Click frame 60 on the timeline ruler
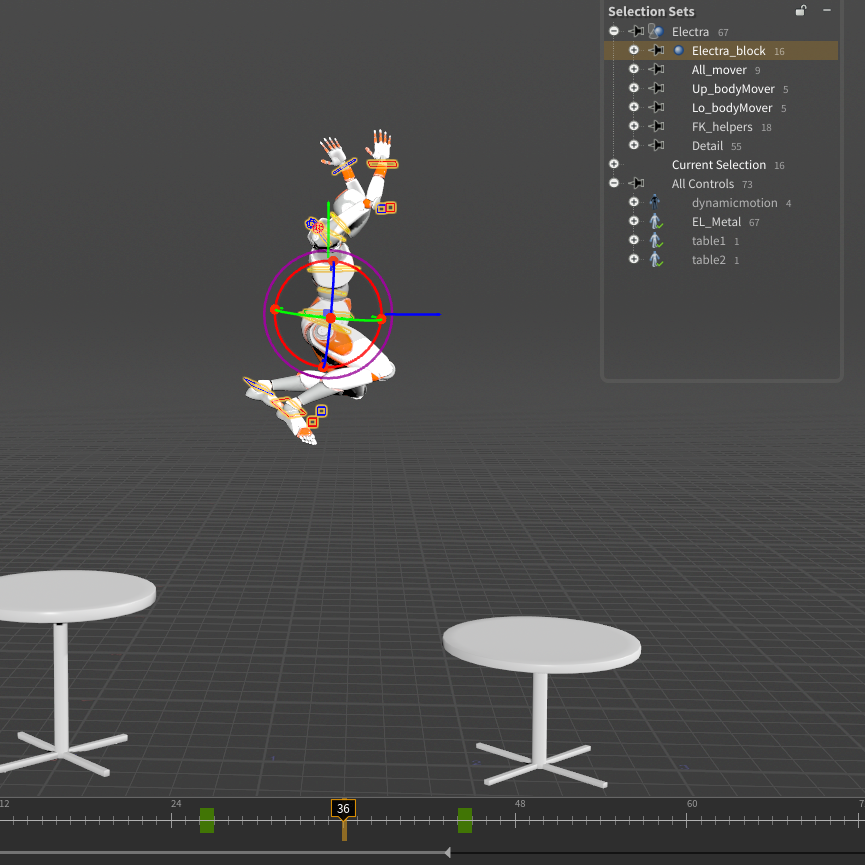 687,820
